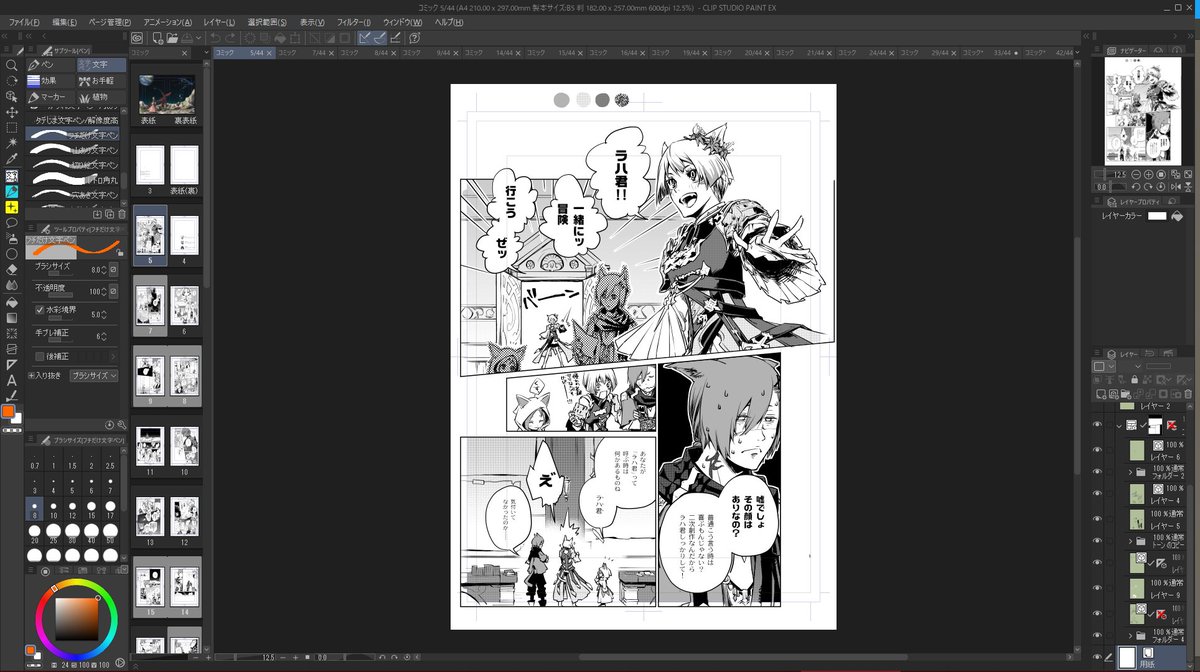
Task: Delete sub tool with the trash icon
Action: [122, 213]
